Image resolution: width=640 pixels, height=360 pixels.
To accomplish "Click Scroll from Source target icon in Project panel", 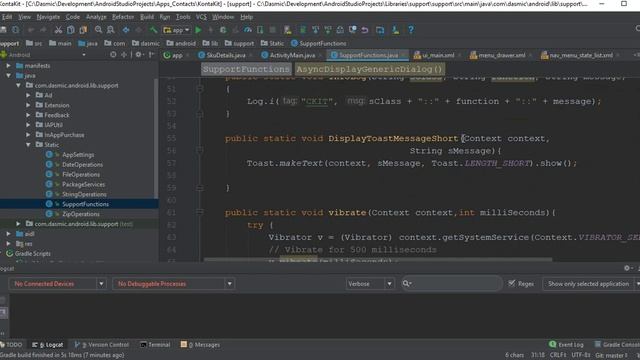I will tap(113, 55).
